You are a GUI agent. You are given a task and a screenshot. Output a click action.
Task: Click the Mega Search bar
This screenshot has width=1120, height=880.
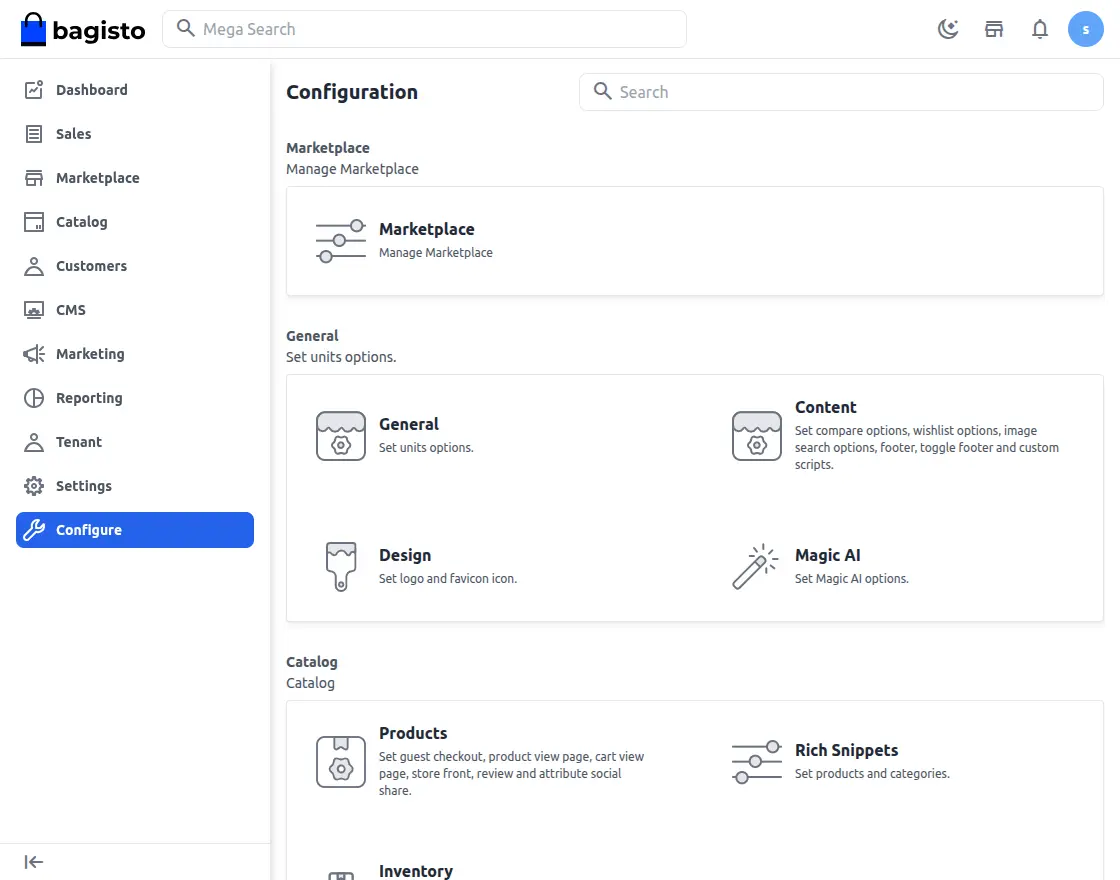coord(424,29)
